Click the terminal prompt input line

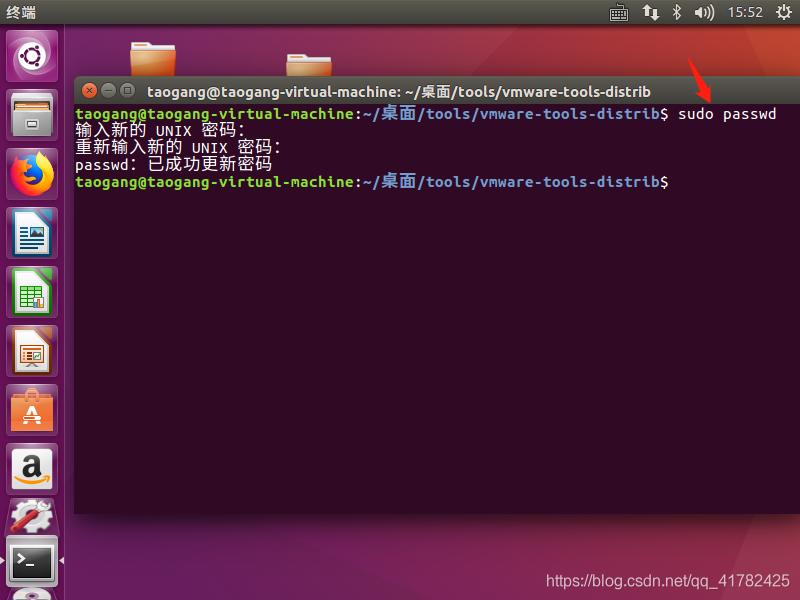click(x=437, y=182)
